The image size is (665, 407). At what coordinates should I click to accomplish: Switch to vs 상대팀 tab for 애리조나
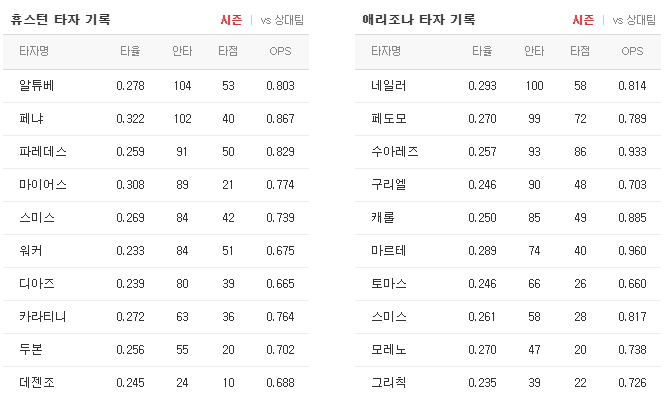pos(634,20)
